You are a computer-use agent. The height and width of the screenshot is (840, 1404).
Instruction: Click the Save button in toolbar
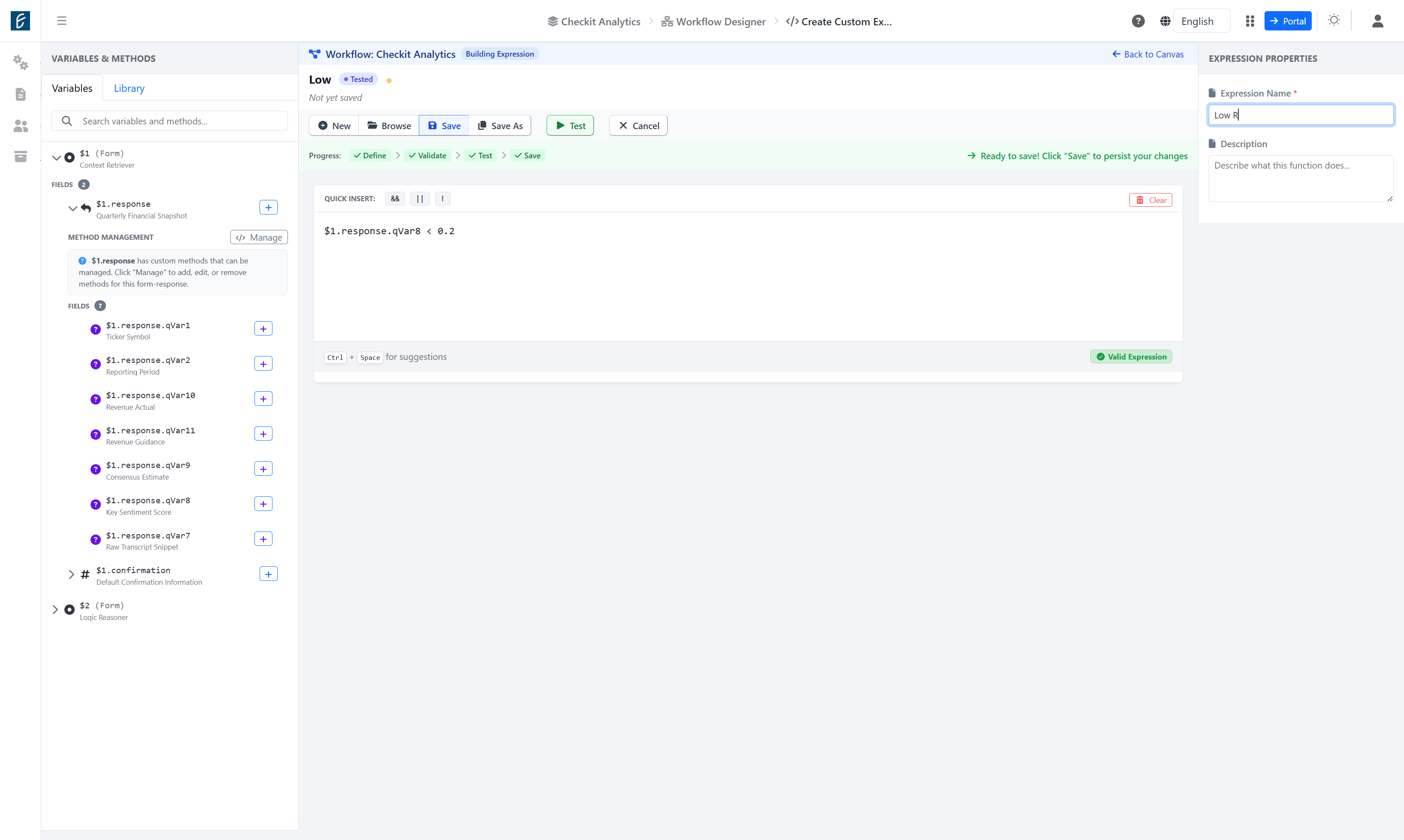pyautogui.click(x=444, y=126)
